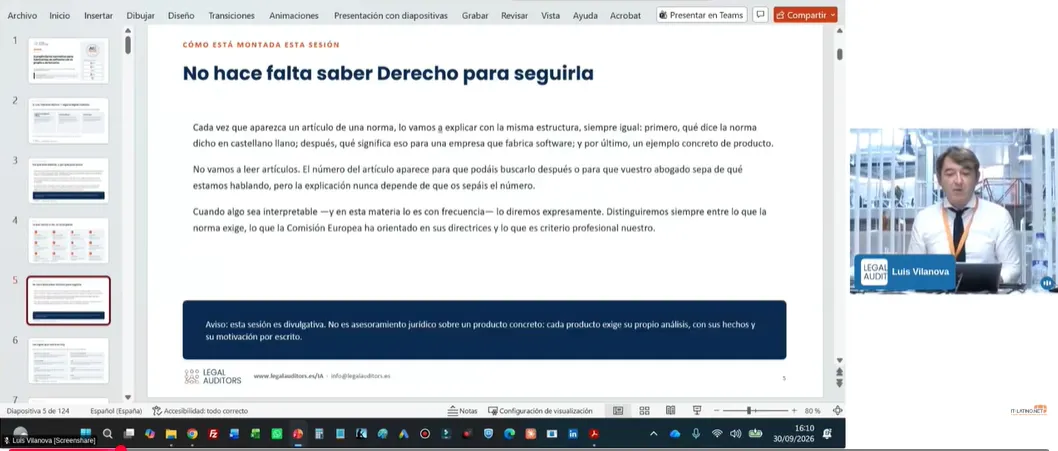1058x451 pixels.
Task: Open Windows Start menu
Action: [x=86, y=433]
